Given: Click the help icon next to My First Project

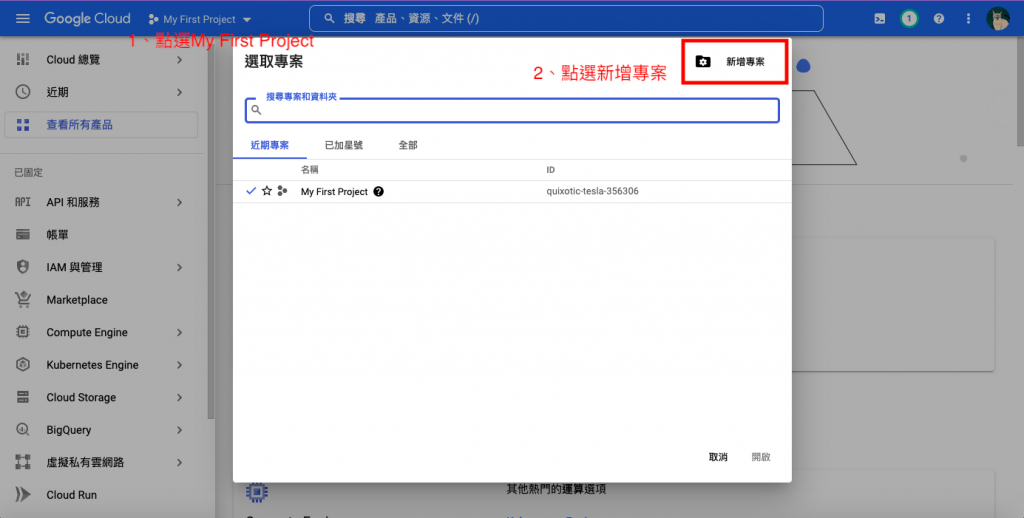Looking at the screenshot, I should [x=378, y=191].
